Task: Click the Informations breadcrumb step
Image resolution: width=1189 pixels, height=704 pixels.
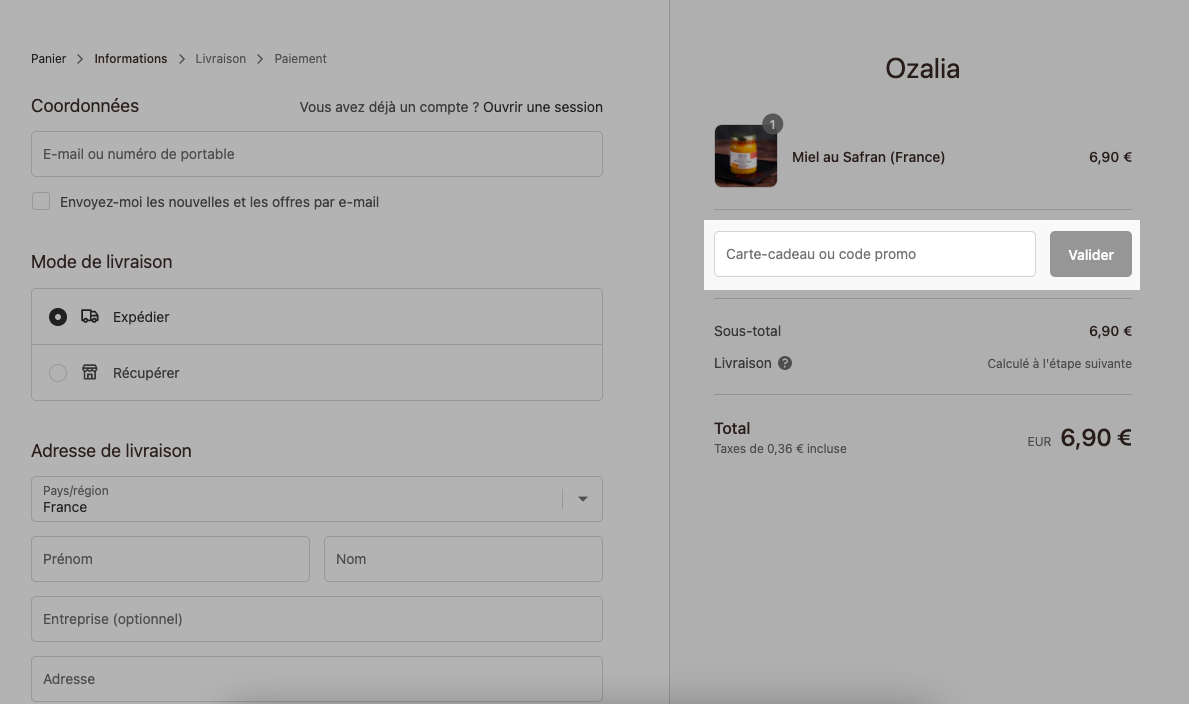Action: point(130,58)
